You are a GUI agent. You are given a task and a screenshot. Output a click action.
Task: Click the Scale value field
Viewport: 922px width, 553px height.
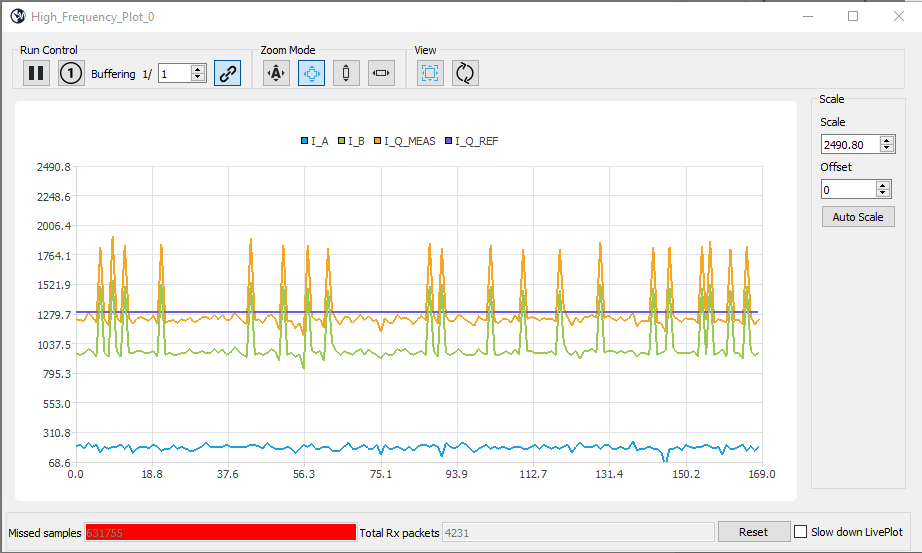coord(850,145)
